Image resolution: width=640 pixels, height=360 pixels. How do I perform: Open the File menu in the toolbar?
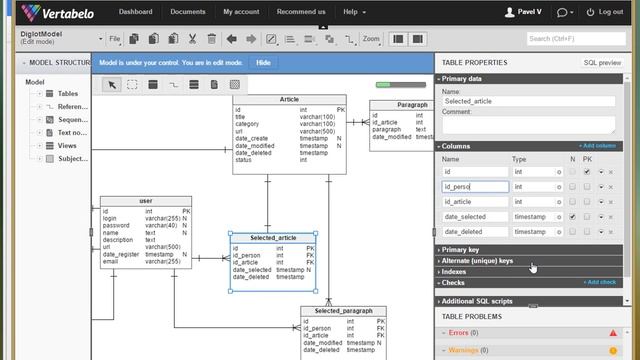coord(115,39)
